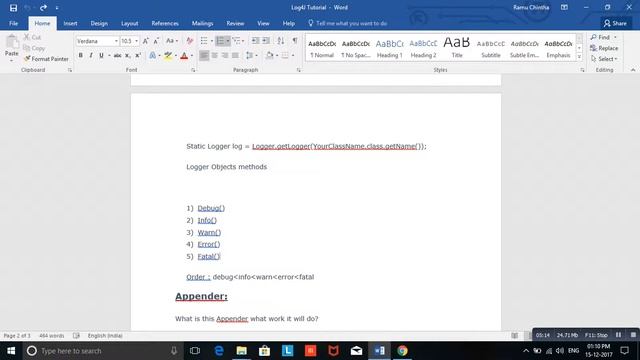
Task: Sort the selected text alphabetically
Action: pos(281,41)
